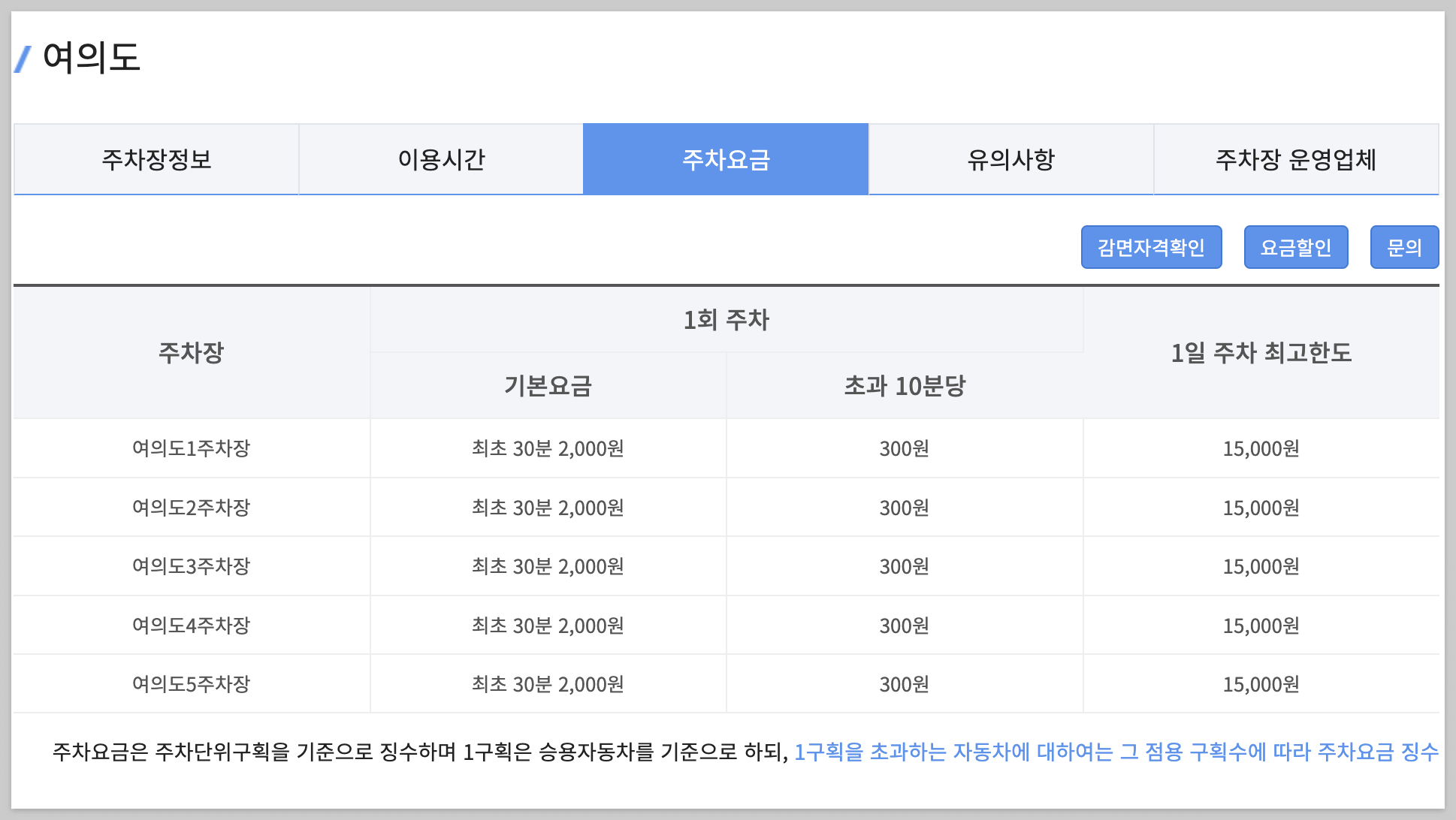Screen dimensions: 1456x820
Task: Click the 기본요금 column header
Action: tap(548, 386)
